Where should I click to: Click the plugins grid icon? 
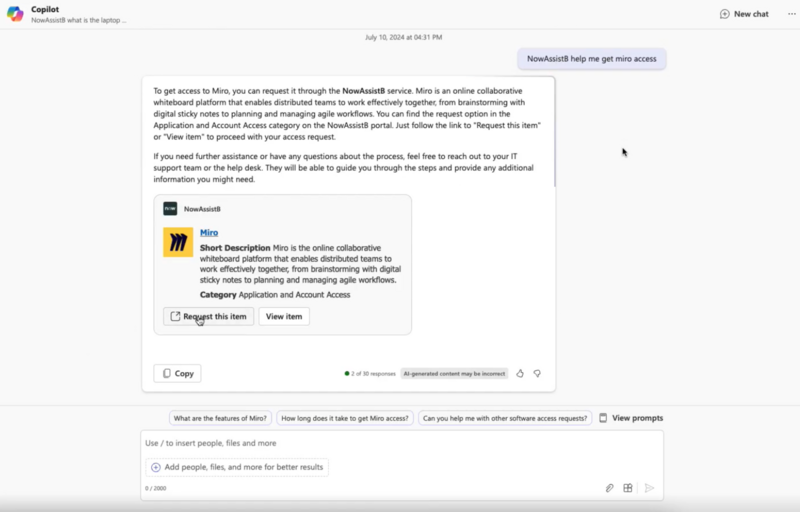tap(628, 488)
